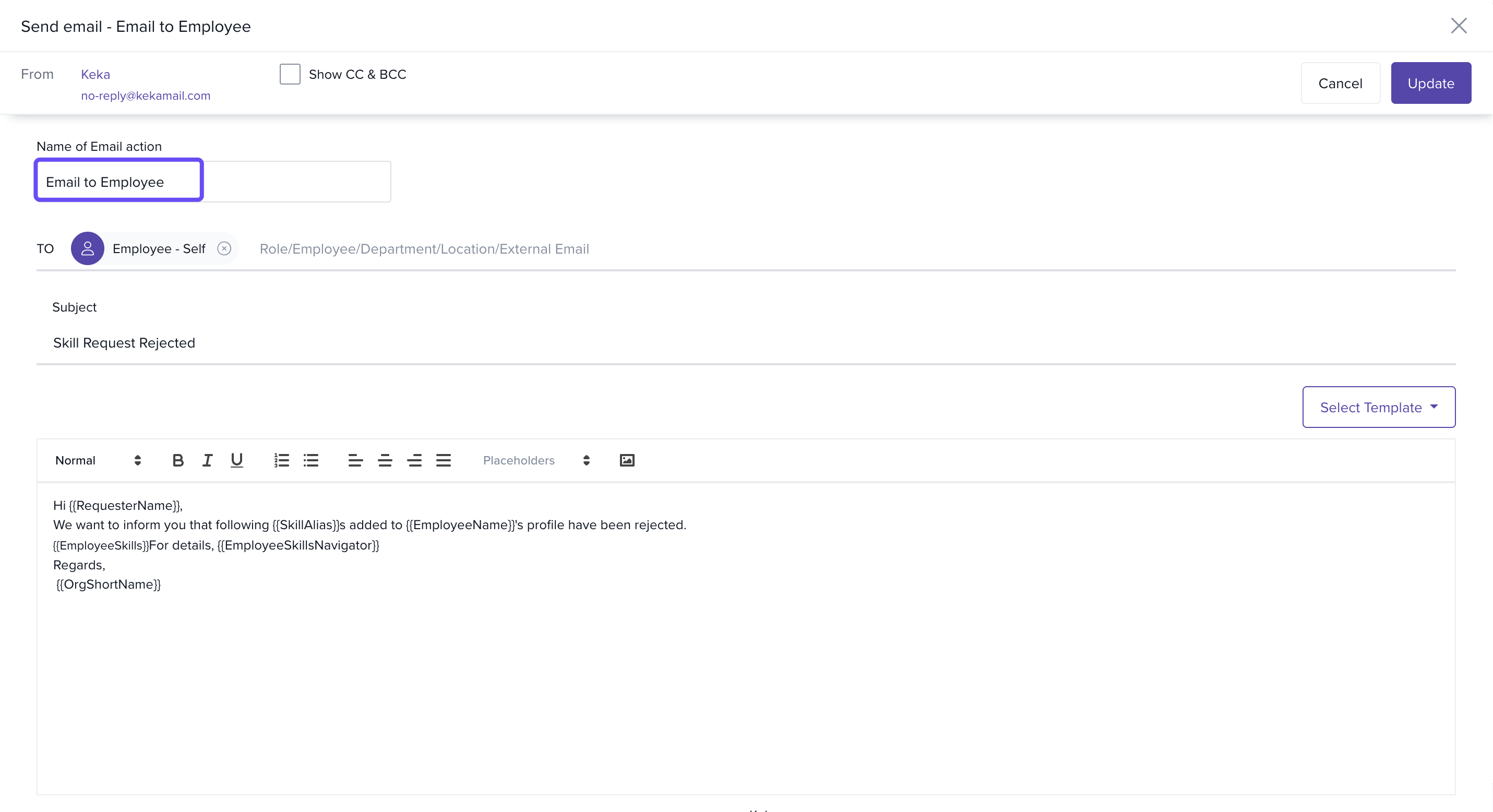The width and height of the screenshot is (1493, 812).
Task: Open the Normal text style dropdown
Action: (98, 460)
